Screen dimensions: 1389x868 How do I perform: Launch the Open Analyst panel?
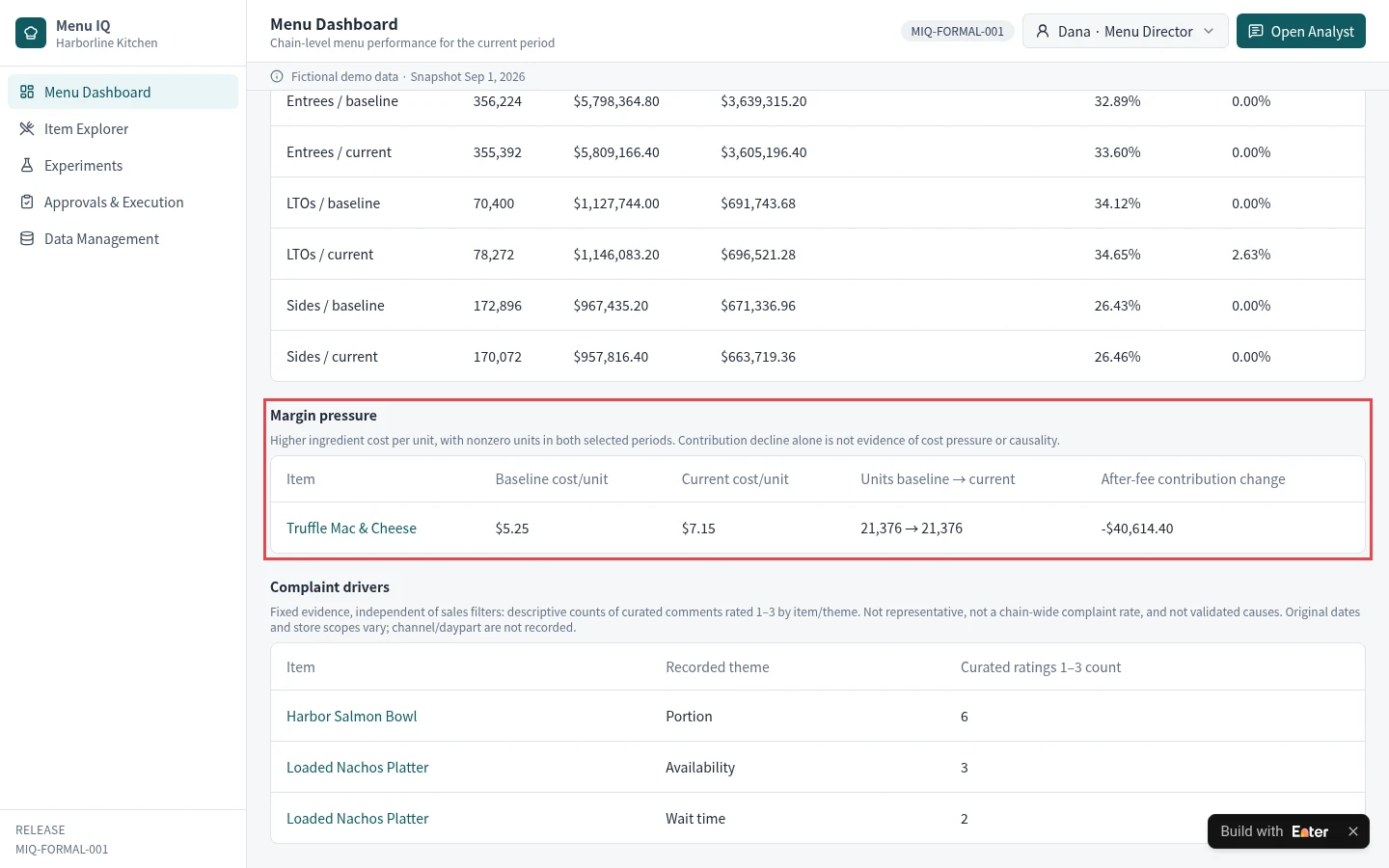1300,32
